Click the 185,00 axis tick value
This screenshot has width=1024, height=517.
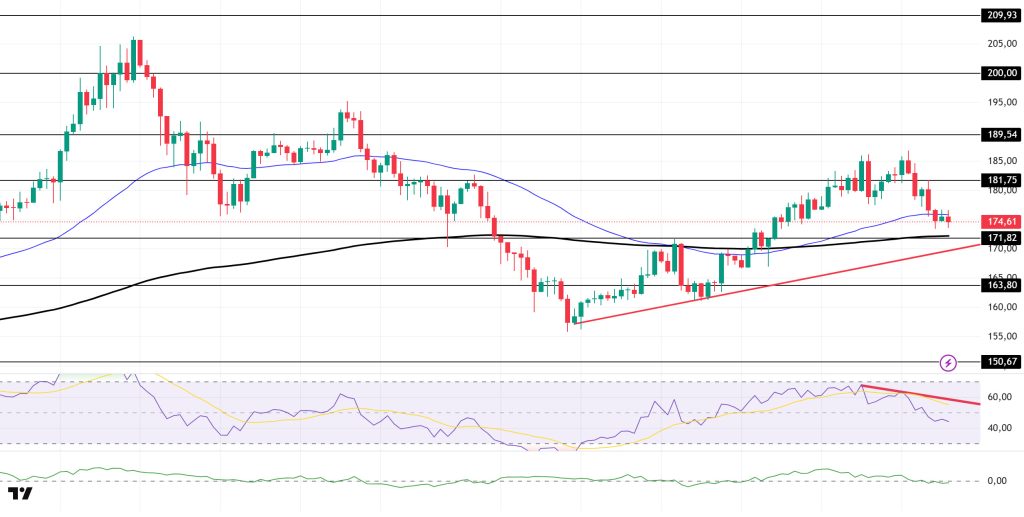tap(1000, 161)
